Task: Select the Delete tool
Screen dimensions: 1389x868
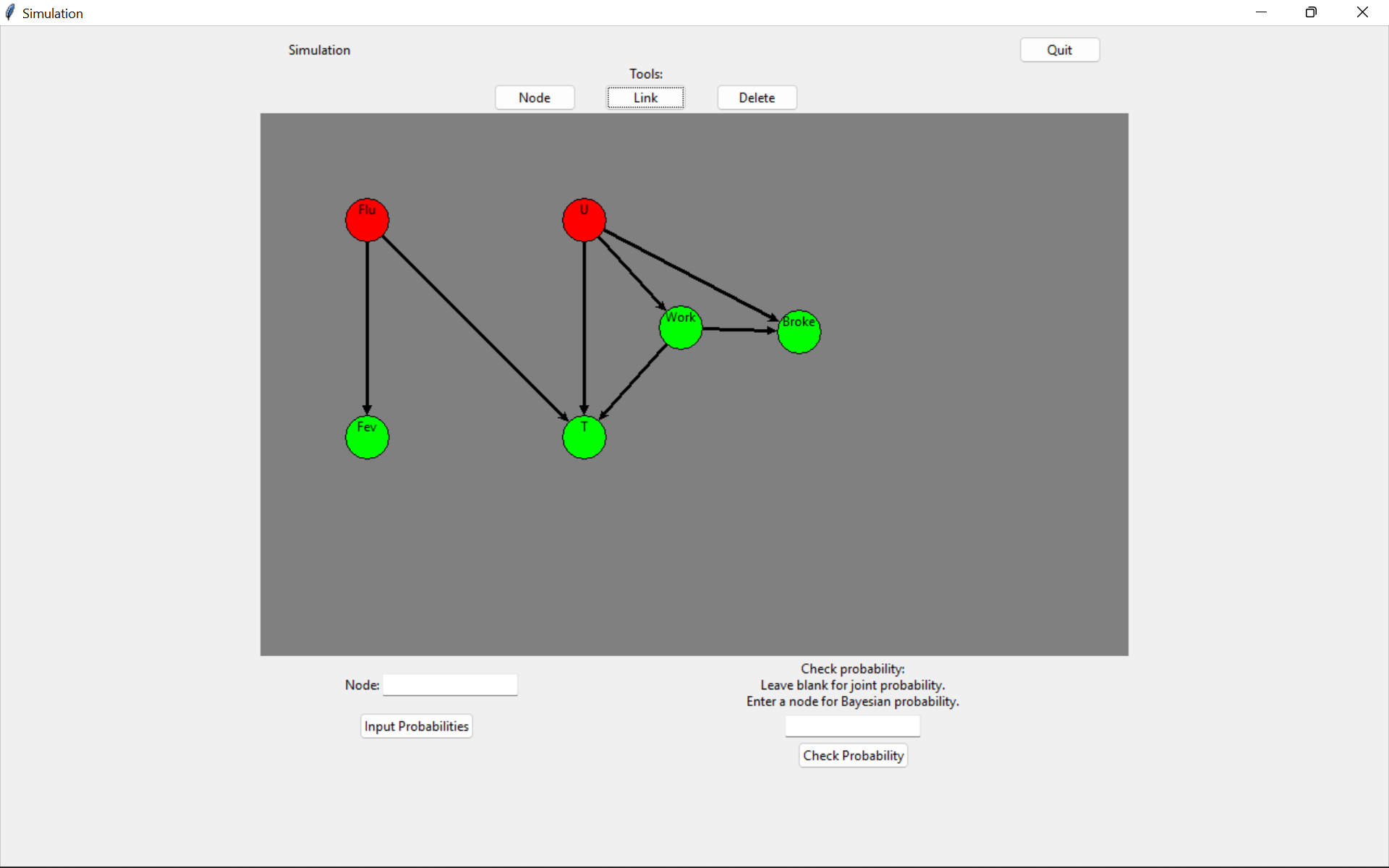Action: coord(757,97)
